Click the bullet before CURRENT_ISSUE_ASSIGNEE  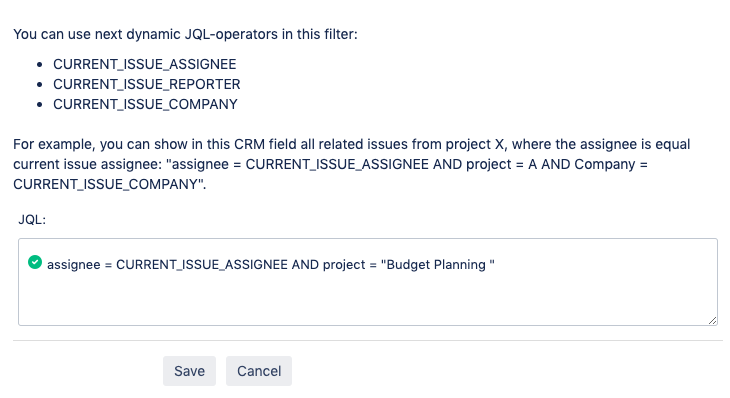pyautogui.click(x=40, y=64)
